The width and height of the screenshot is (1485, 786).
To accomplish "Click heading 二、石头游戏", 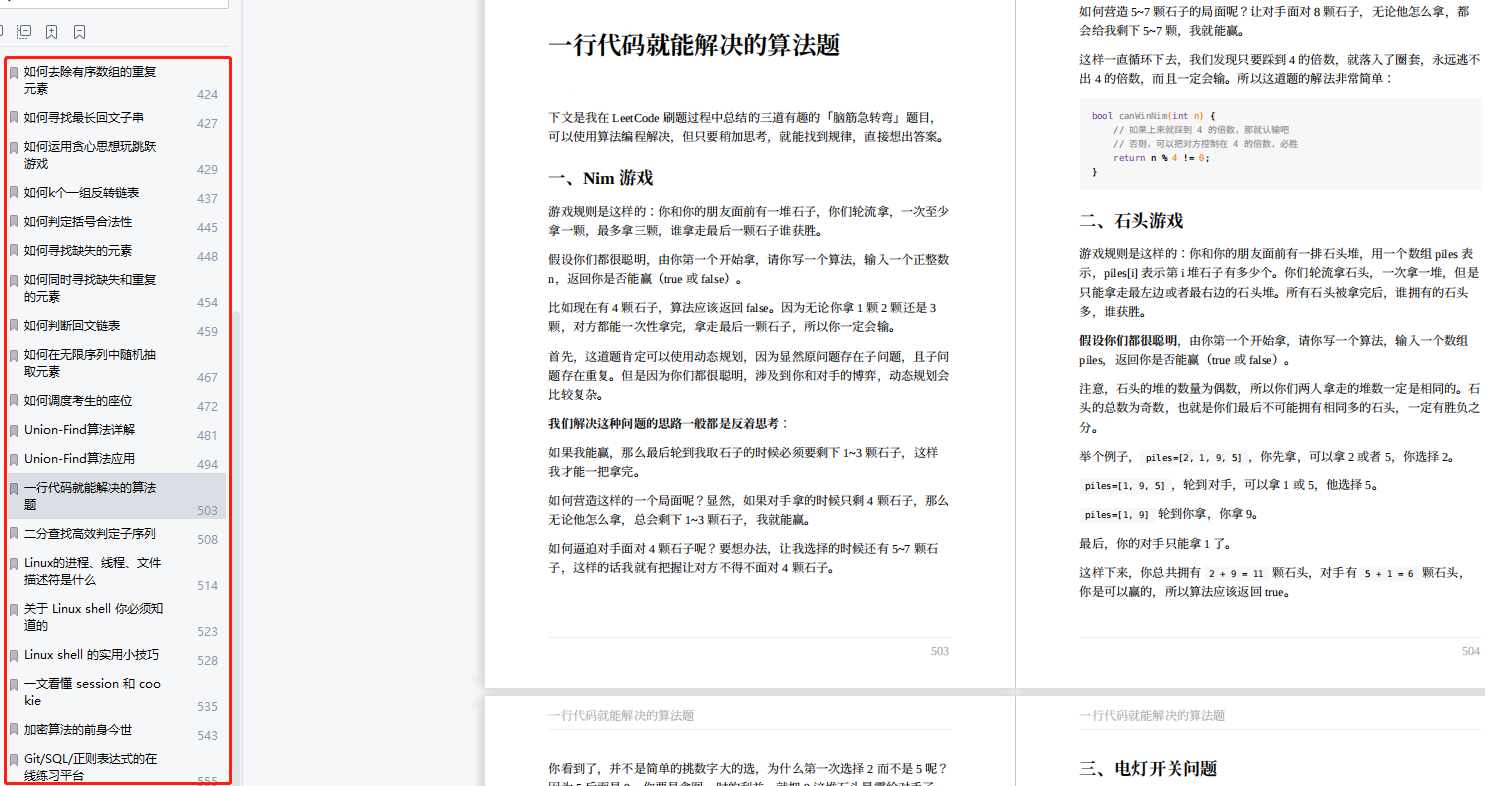I will click(x=1131, y=221).
